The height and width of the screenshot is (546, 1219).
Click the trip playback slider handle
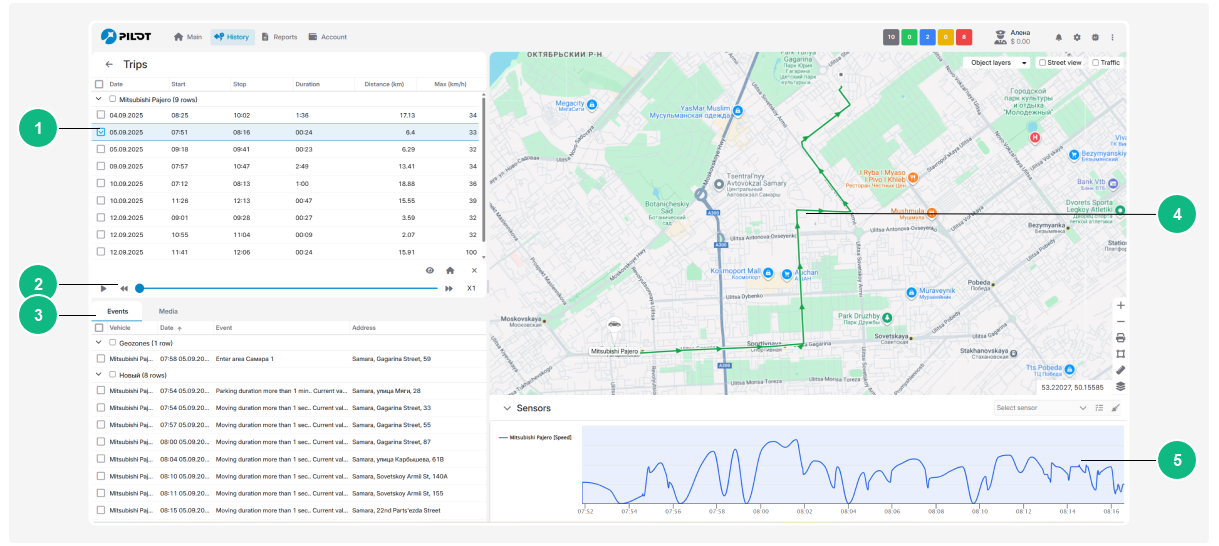coord(139,288)
